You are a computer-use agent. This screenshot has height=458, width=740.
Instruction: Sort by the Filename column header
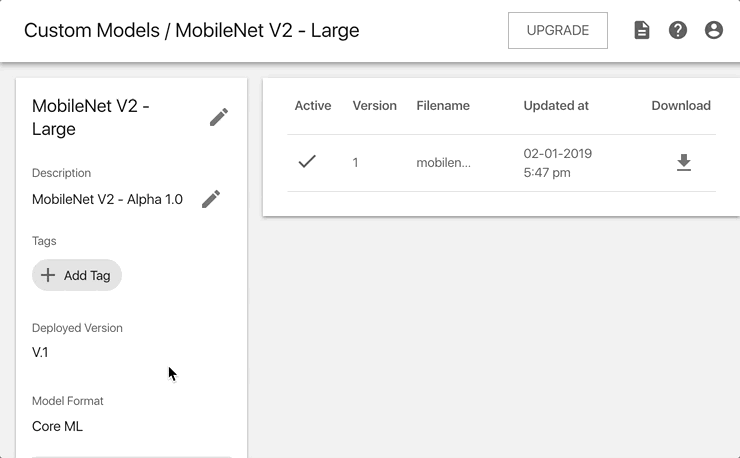point(443,105)
